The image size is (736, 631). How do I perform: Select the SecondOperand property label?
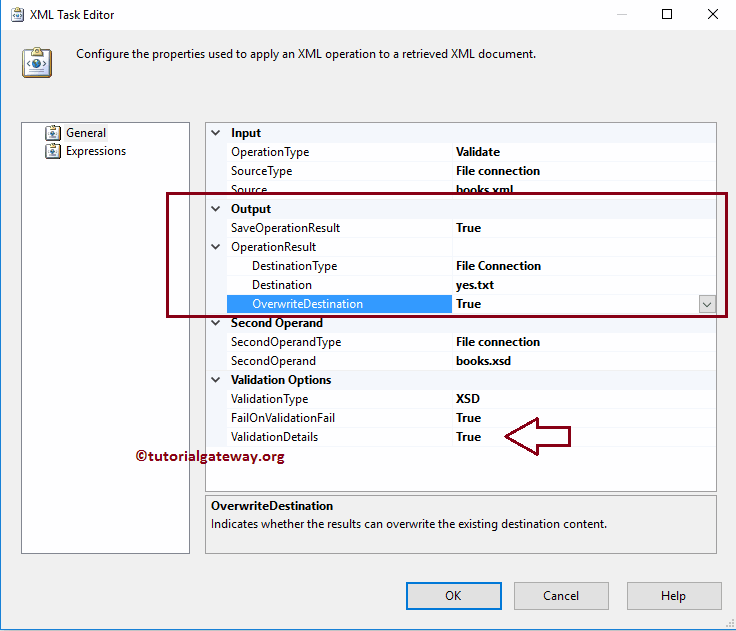273,361
